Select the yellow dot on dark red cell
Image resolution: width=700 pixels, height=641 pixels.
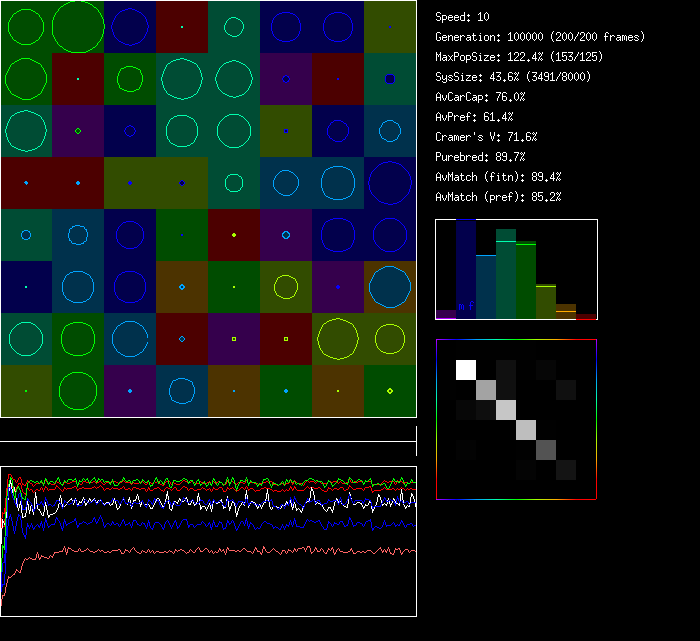(x=234, y=235)
